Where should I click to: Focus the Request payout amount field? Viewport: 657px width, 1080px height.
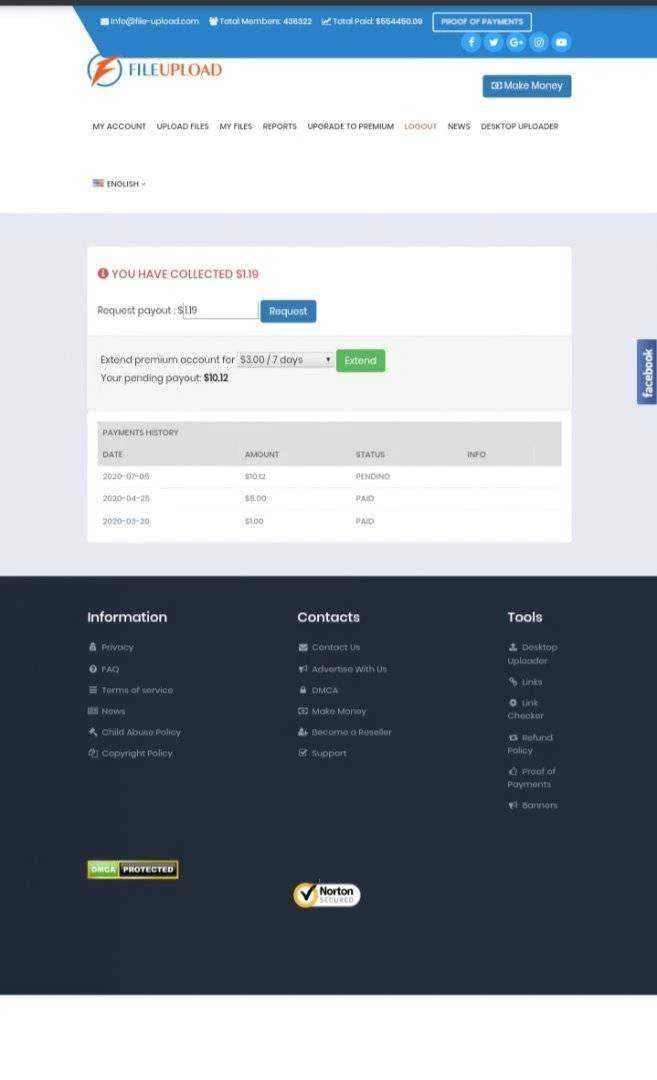pyautogui.click(x=220, y=310)
